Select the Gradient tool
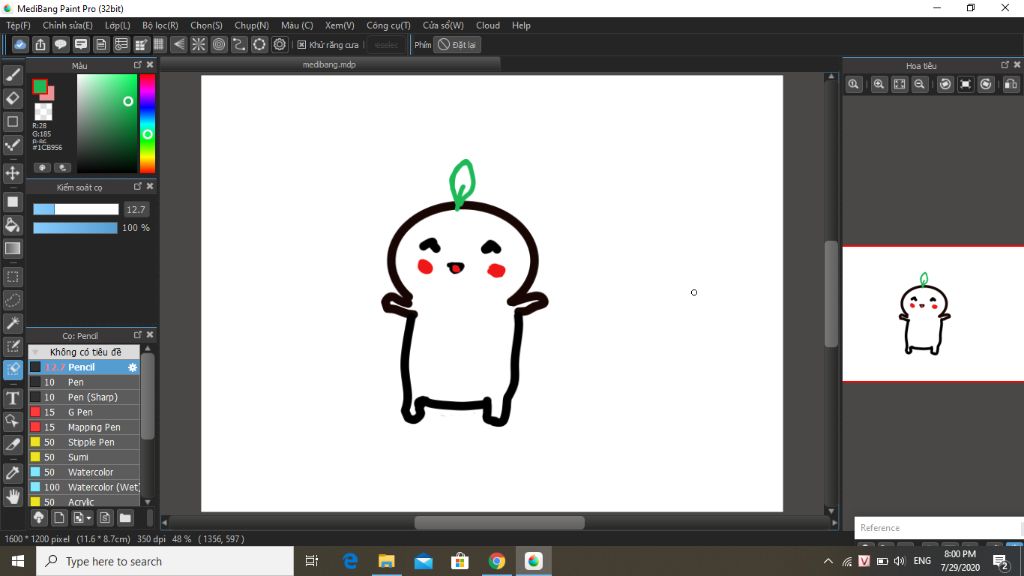Image resolution: width=1024 pixels, height=576 pixels. 12,248
